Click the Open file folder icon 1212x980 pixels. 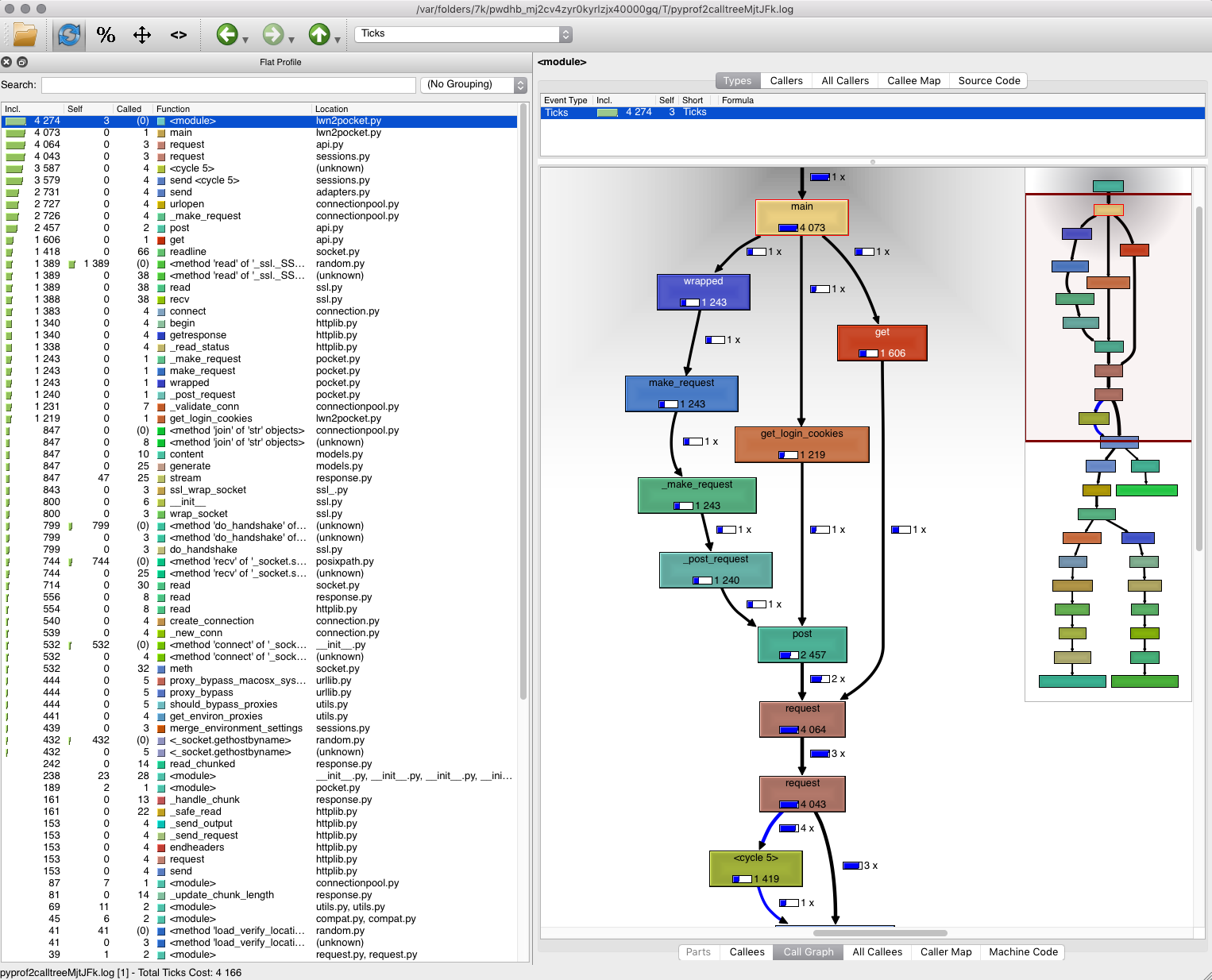click(25, 34)
